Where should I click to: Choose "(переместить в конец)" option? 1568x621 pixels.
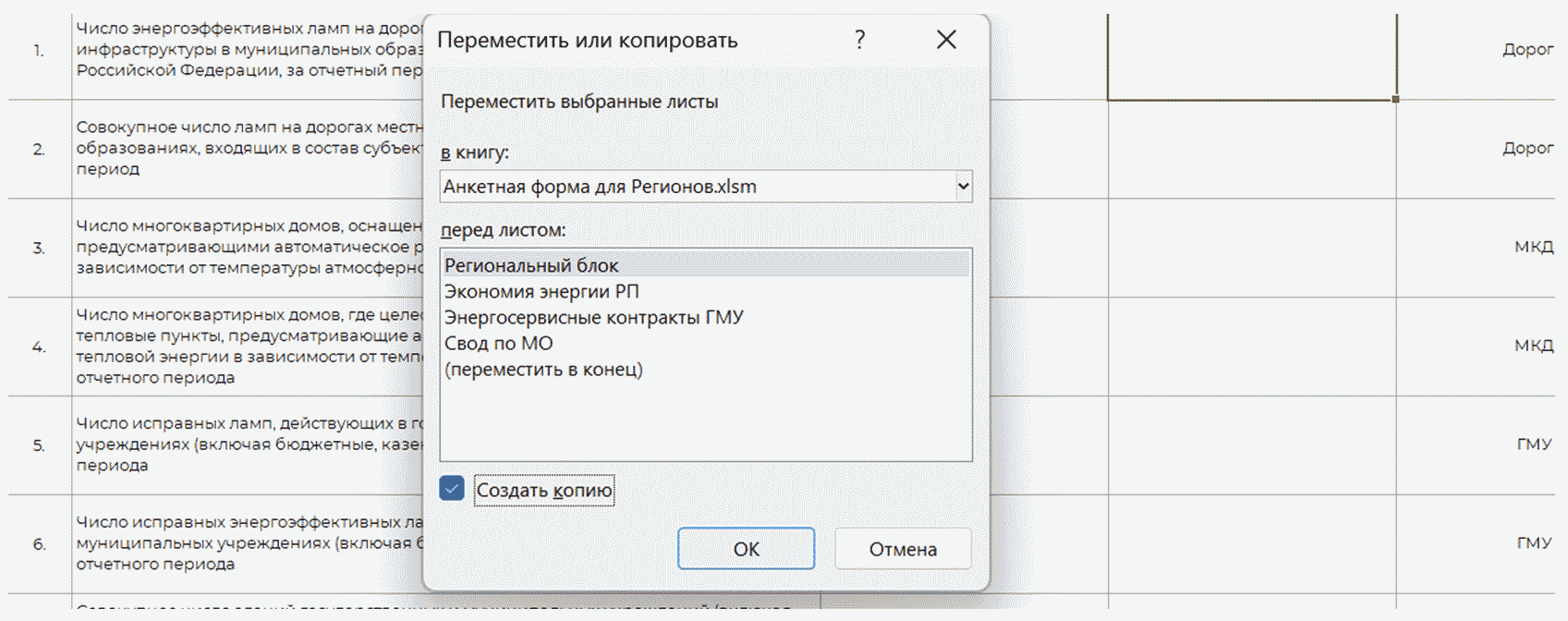pyautogui.click(x=543, y=370)
